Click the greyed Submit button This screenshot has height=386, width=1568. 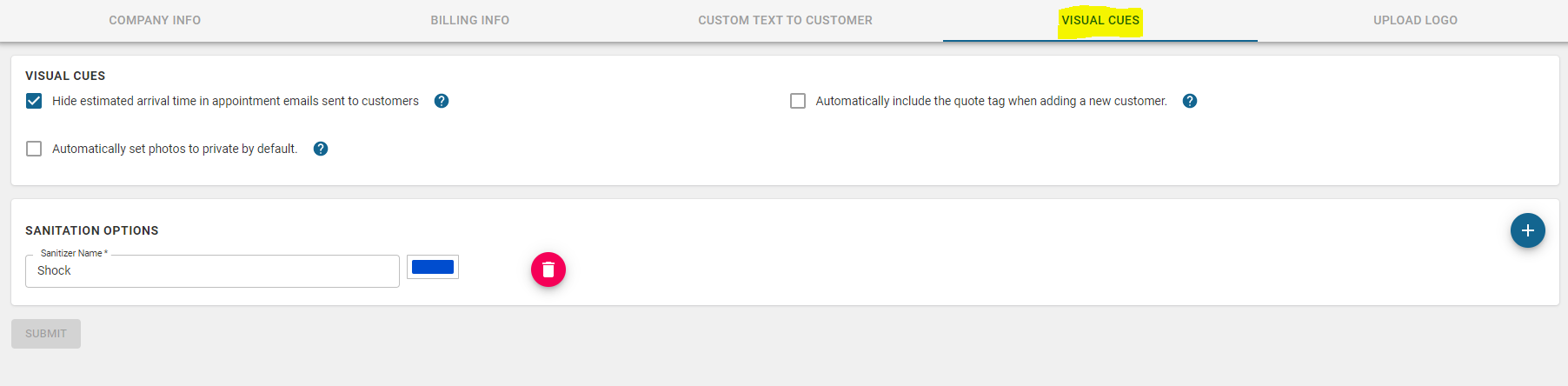point(46,334)
